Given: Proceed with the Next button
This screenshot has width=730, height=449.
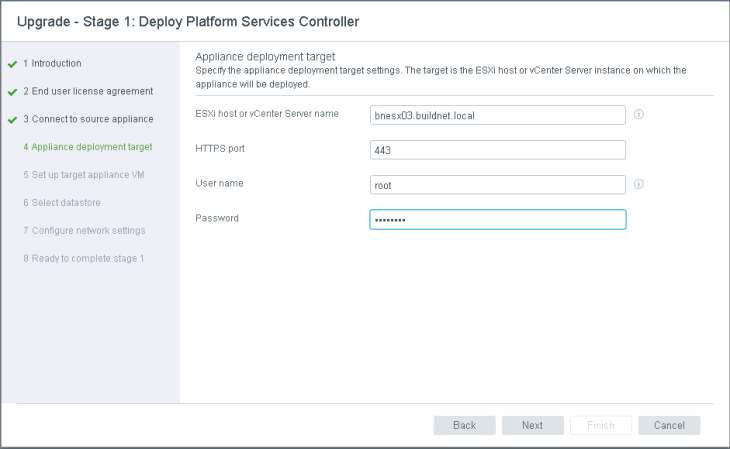Looking at the screenshot, I should click(x=532, y=425).
